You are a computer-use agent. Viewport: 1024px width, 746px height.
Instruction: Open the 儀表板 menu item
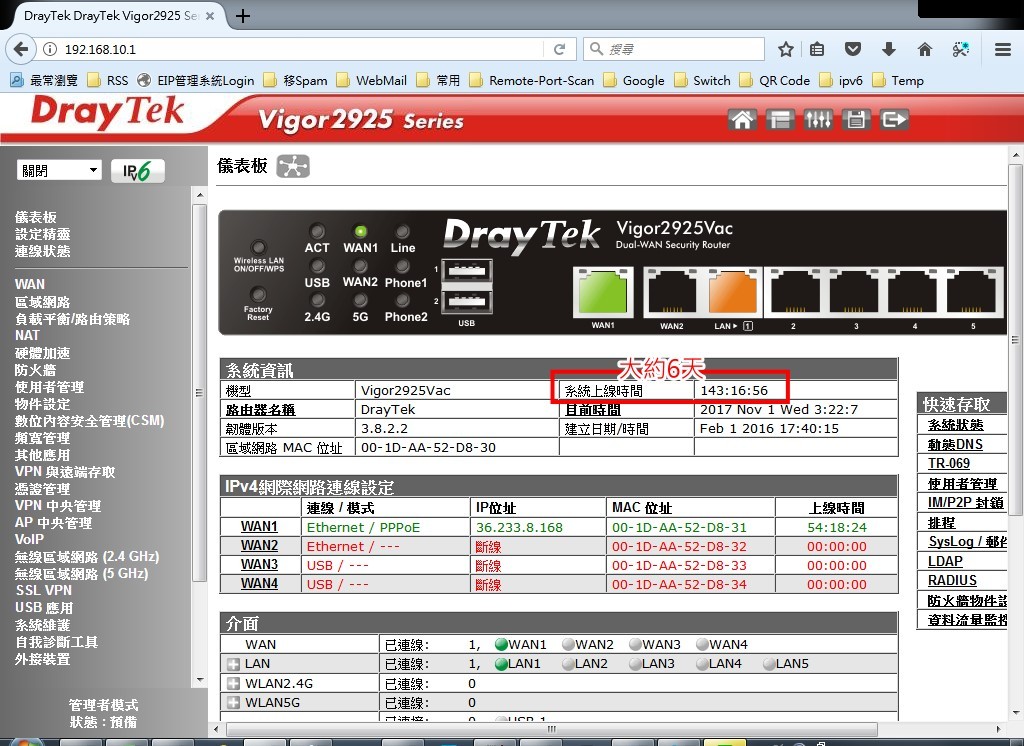tap(36, 217)
